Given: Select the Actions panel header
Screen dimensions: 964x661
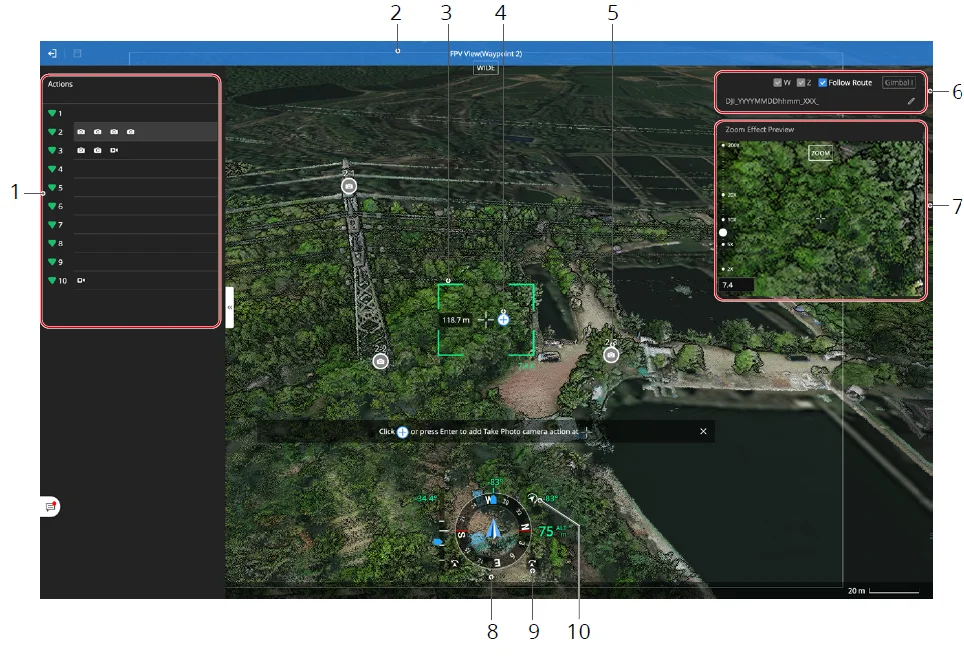Looking at the screenshot, I should coord(60,84).
